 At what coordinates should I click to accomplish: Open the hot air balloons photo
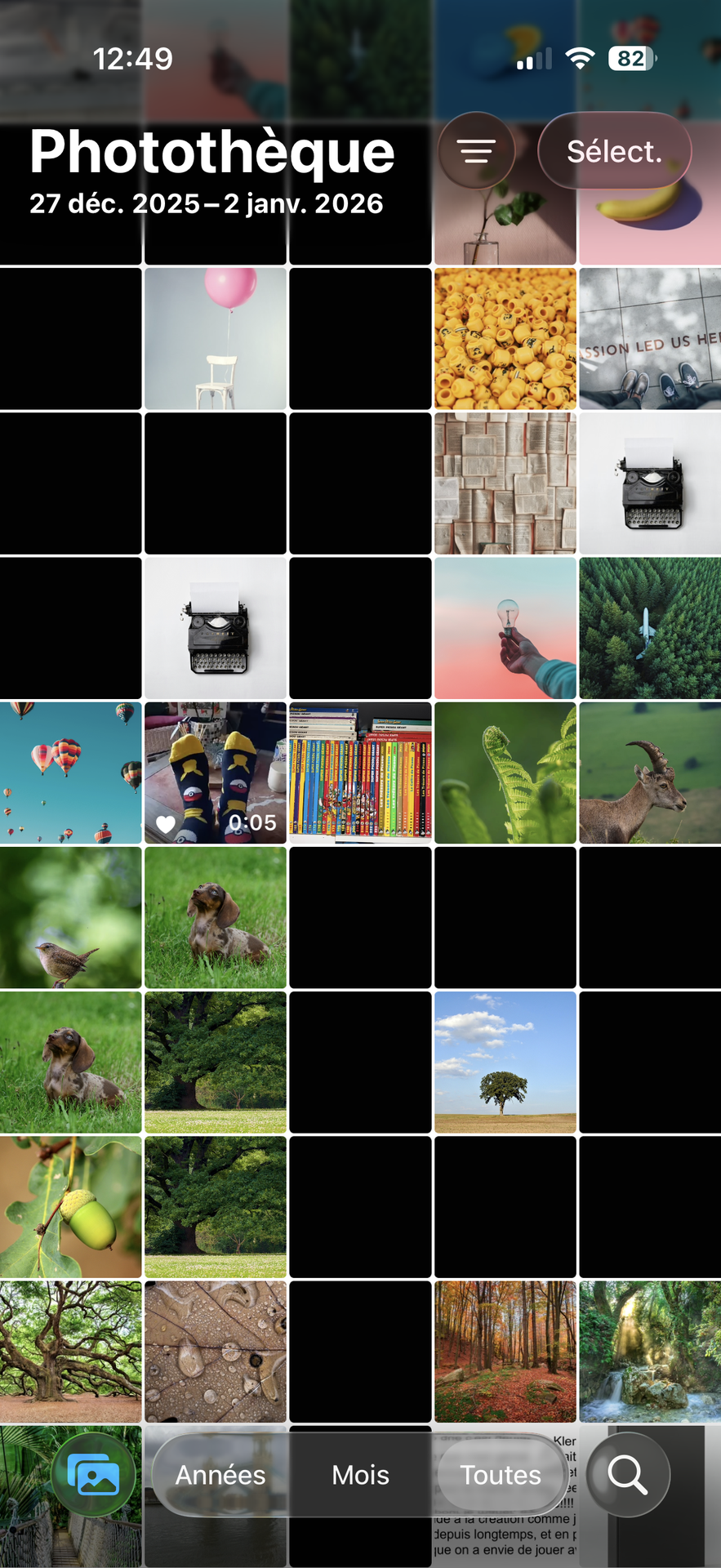70,773
